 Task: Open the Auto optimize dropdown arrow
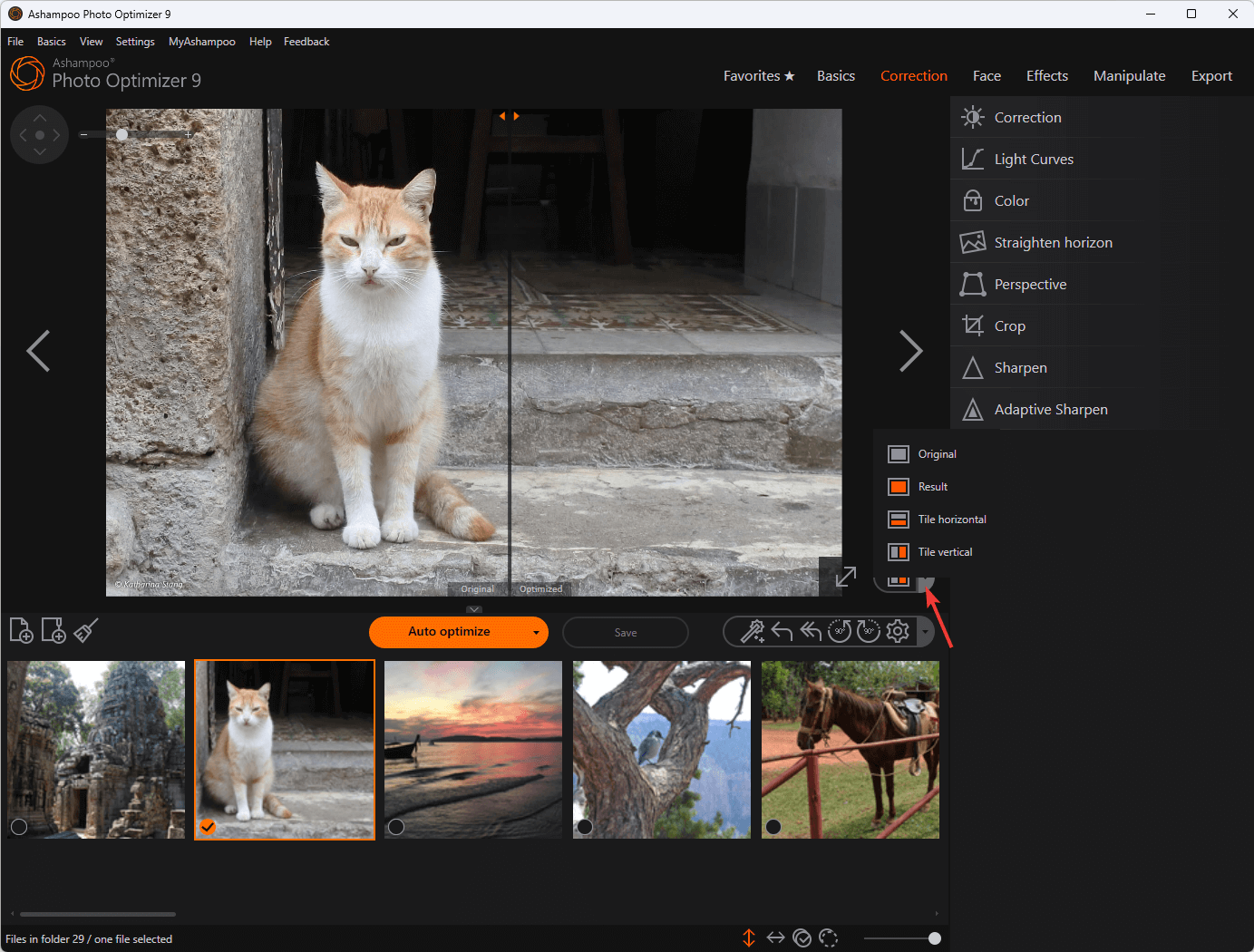[536, 633]
